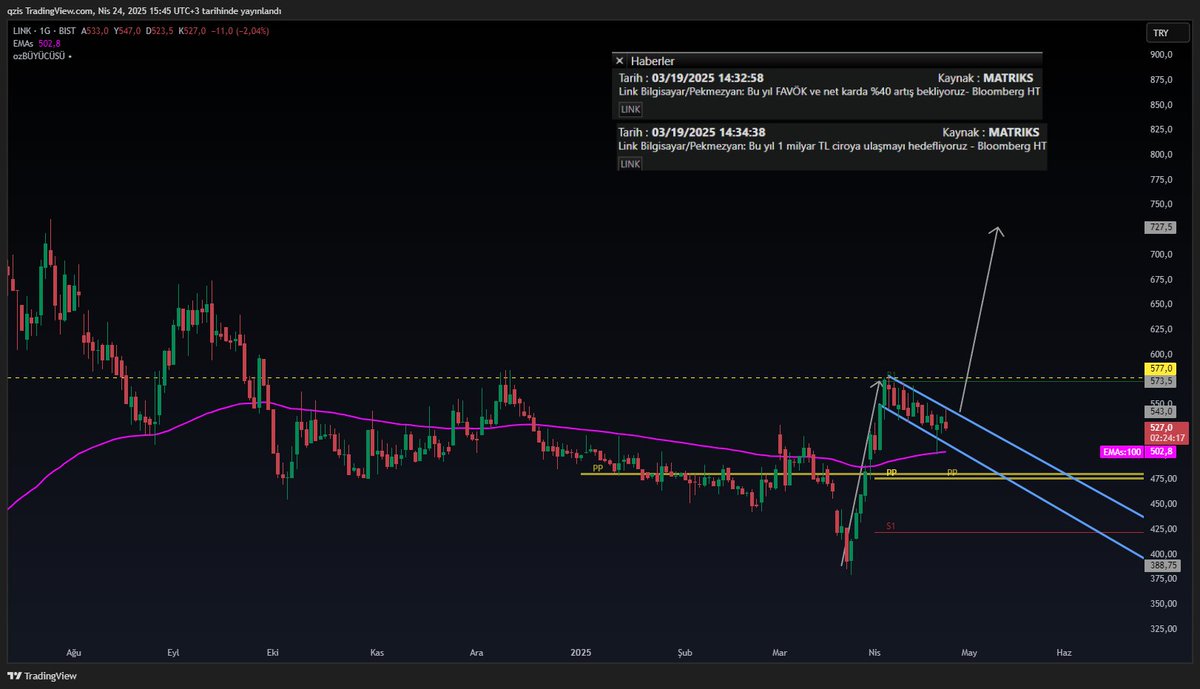Click the Ara month label on time axis
Viewport: 1200px width, 689px height.
tap(477, 652)
